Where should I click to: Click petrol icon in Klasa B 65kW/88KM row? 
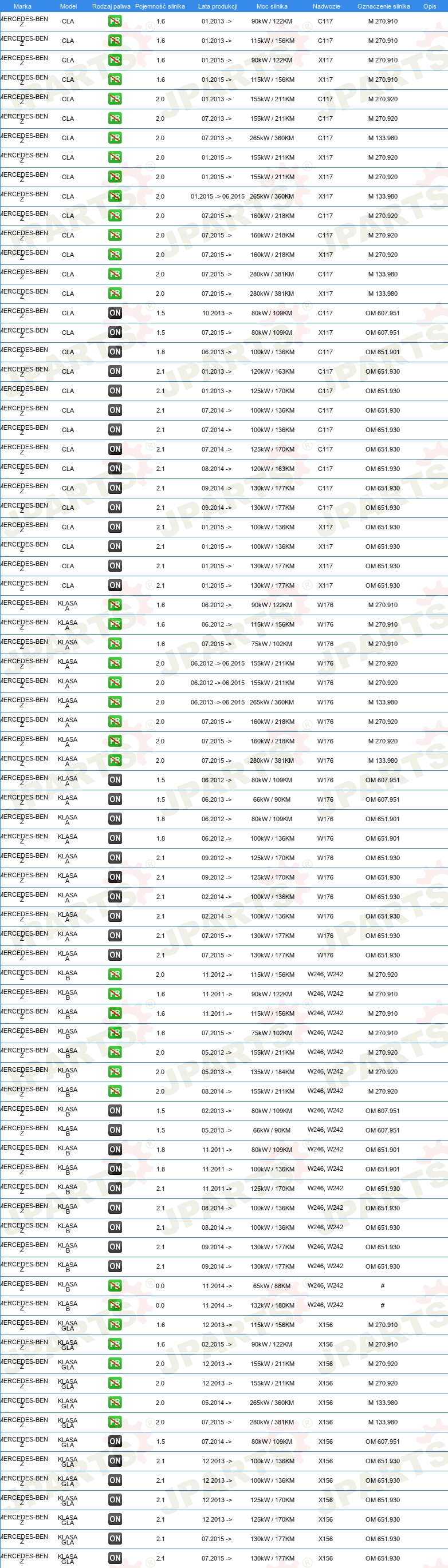coord(115,1285)
